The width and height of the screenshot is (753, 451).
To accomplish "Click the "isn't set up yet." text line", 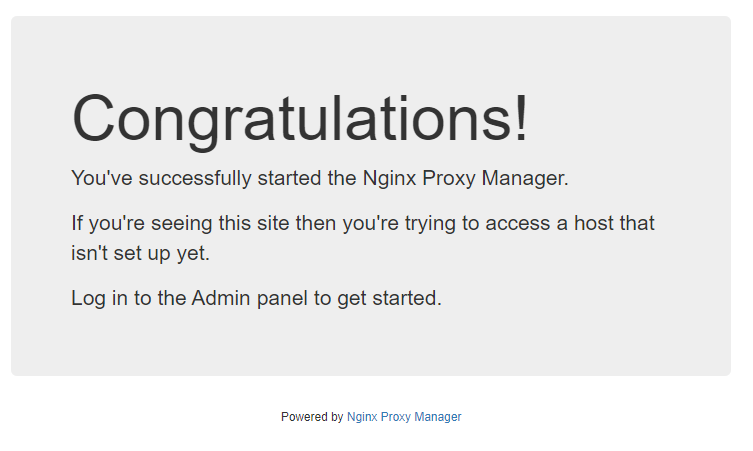I will click(141, 254).
